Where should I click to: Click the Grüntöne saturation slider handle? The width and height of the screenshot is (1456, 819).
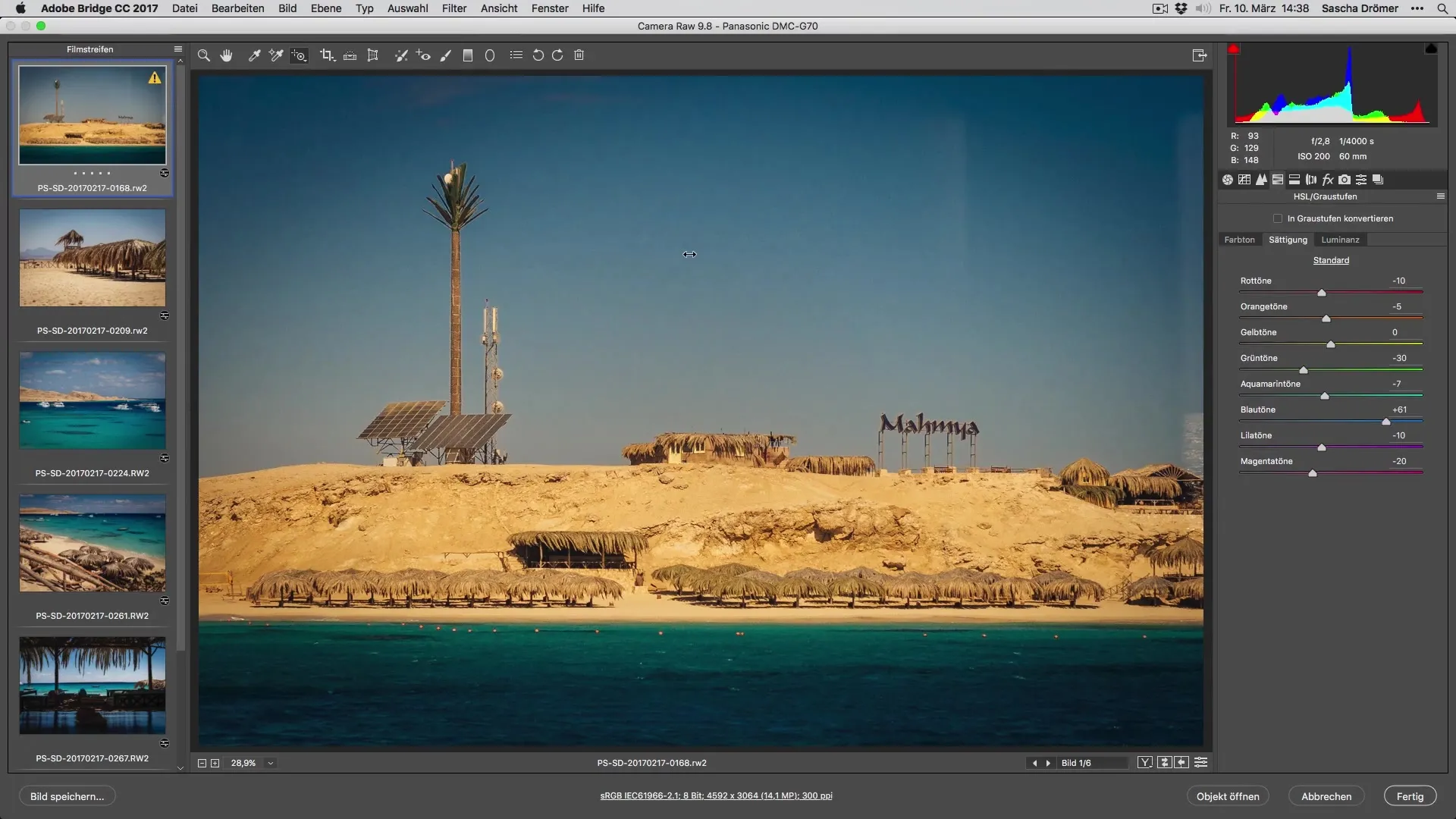tap(1304, 370)
